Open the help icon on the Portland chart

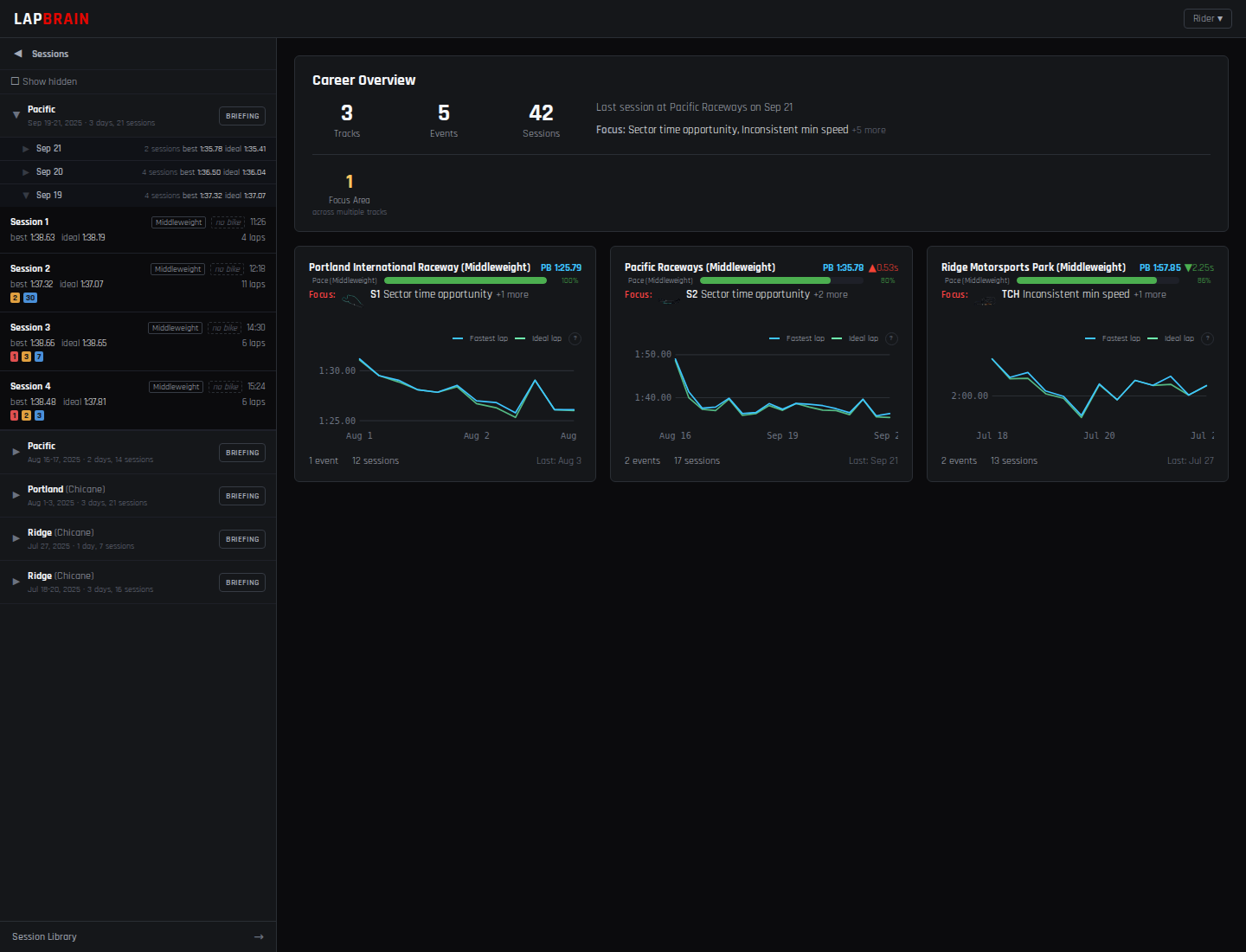[575, 338]
